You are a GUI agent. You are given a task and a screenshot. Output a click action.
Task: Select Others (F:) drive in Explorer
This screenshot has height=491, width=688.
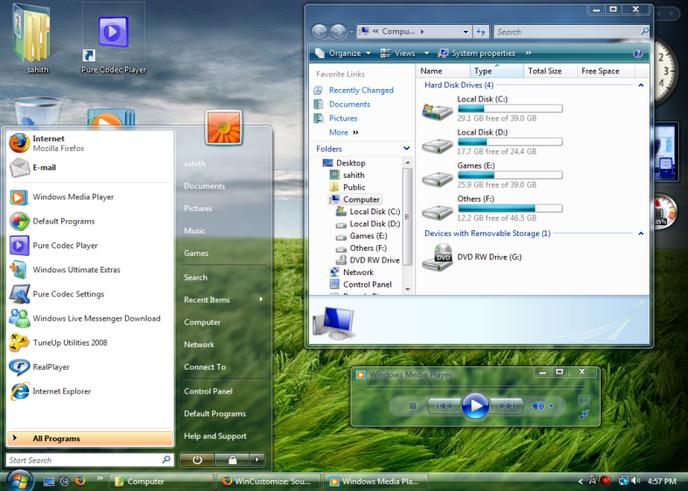[491, 209]
